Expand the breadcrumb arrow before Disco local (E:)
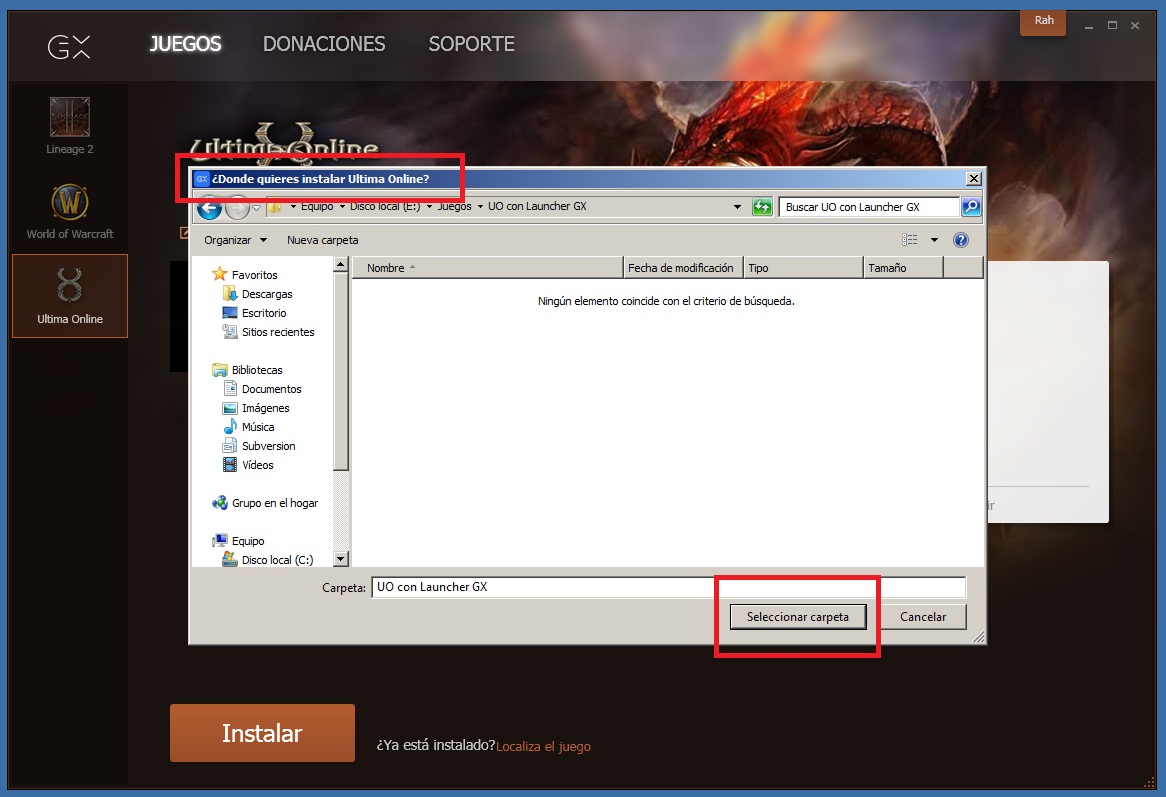 342,207
